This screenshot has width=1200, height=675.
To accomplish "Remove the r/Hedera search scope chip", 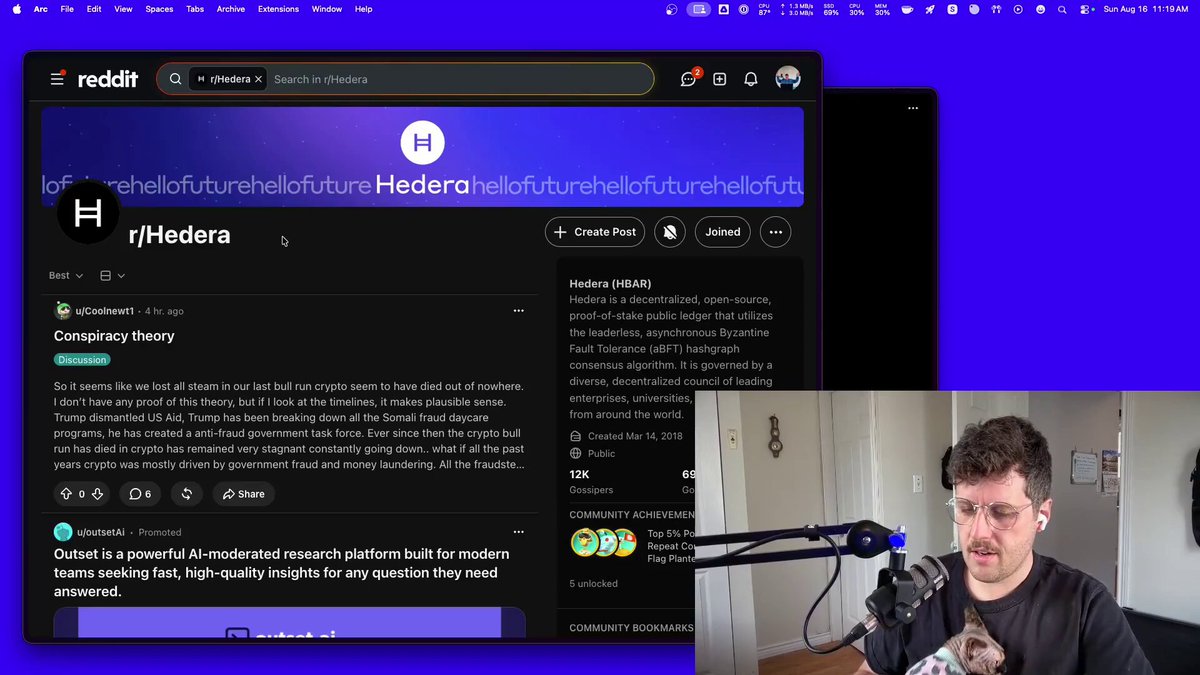I will pos(258,79).
